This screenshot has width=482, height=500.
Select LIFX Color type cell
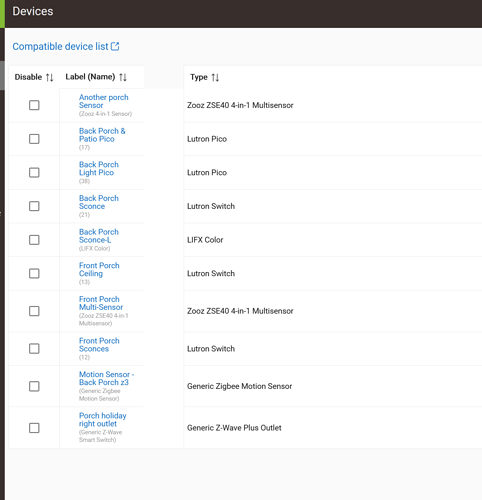pyautogui.click(x=205, y=240)
